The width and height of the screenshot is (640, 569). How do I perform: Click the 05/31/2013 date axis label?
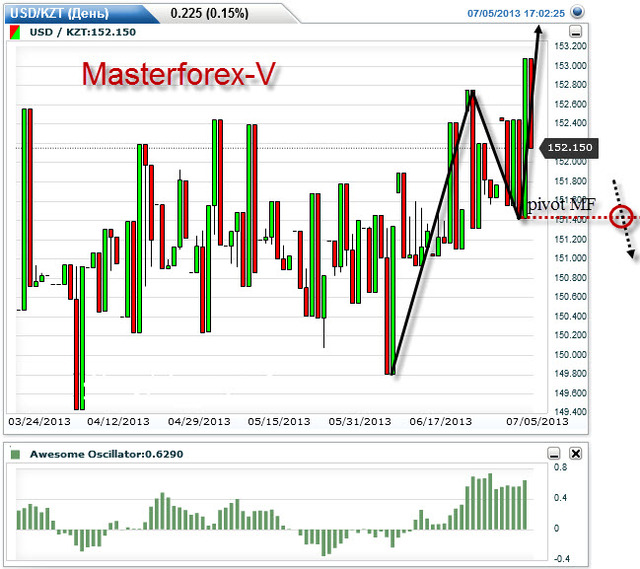coord(360,421)
